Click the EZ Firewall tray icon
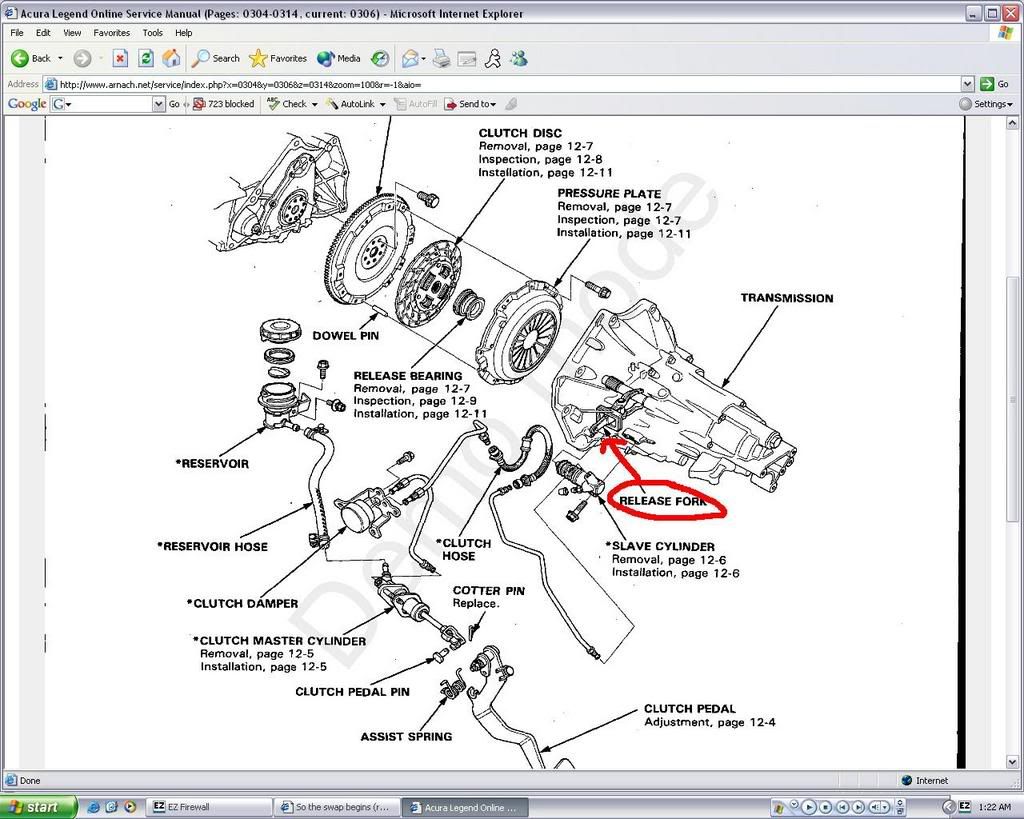This screenshot has width=1024, height=819. pyautogui.click(x=965, y=807)
